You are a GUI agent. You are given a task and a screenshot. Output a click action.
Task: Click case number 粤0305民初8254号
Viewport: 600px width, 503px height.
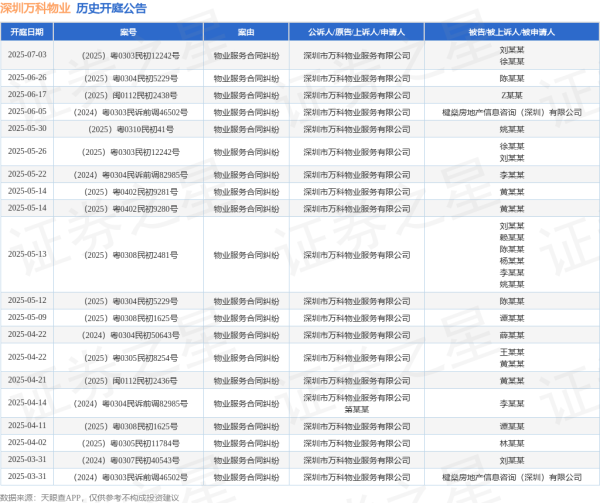131,358
